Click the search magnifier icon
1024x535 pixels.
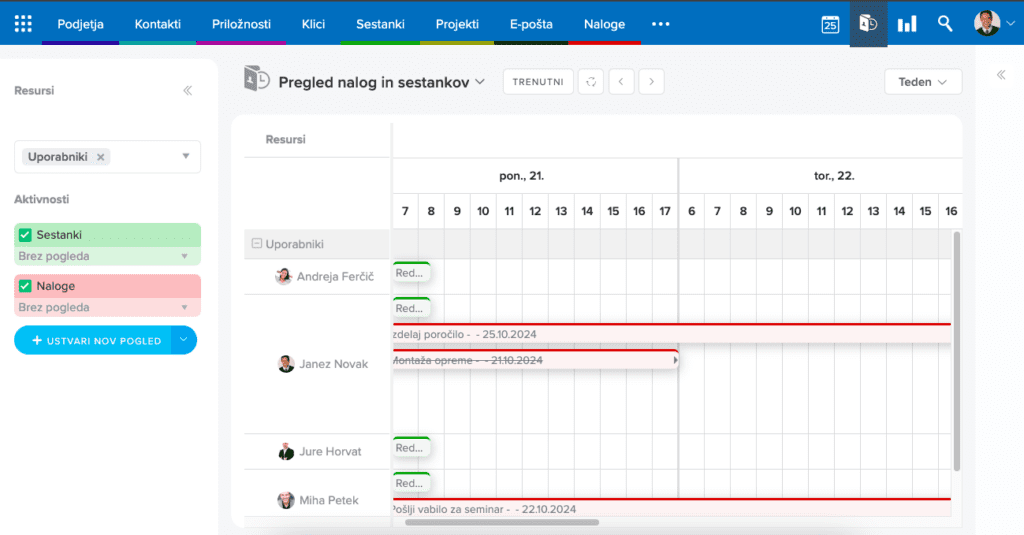(x=945, y=24)
